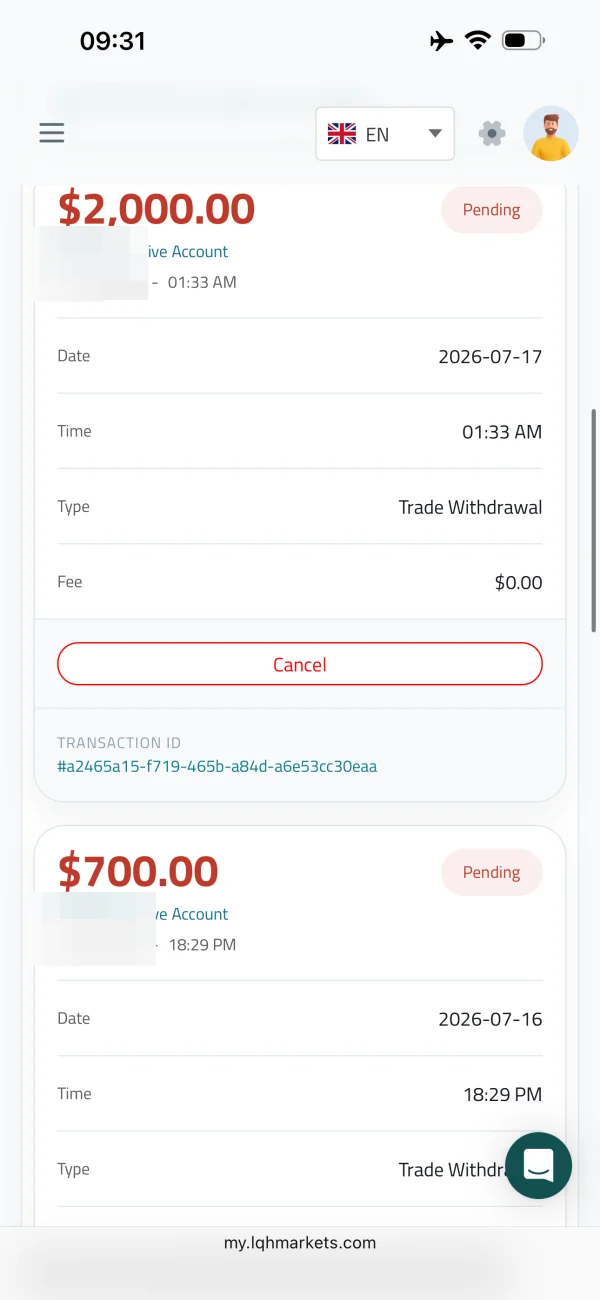600x1300 pixels.
Task: Open transaction ID #a2465a15 link
Action: click(x=217, y=767)
